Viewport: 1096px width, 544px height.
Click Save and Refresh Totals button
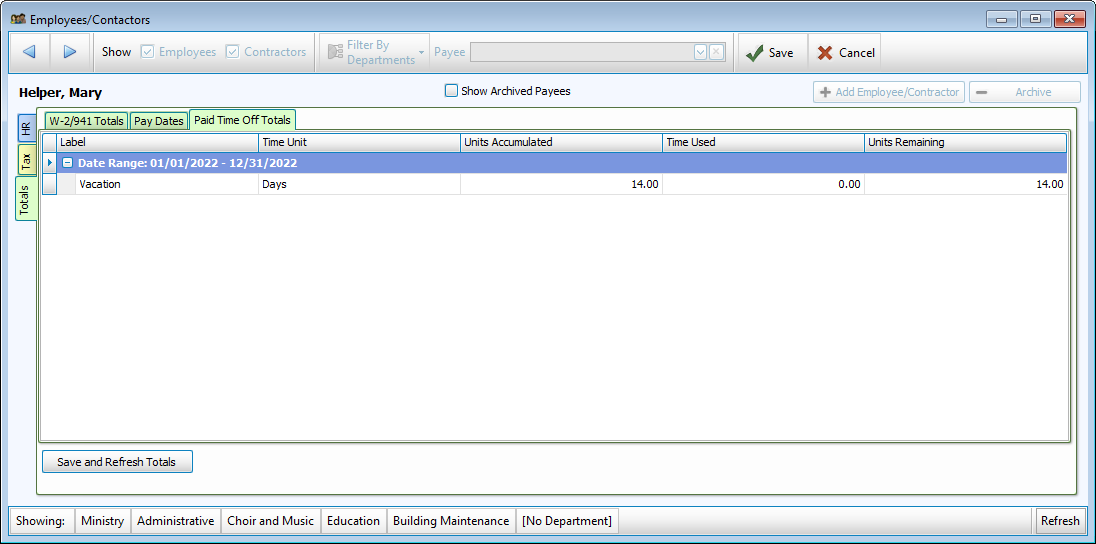117,462
